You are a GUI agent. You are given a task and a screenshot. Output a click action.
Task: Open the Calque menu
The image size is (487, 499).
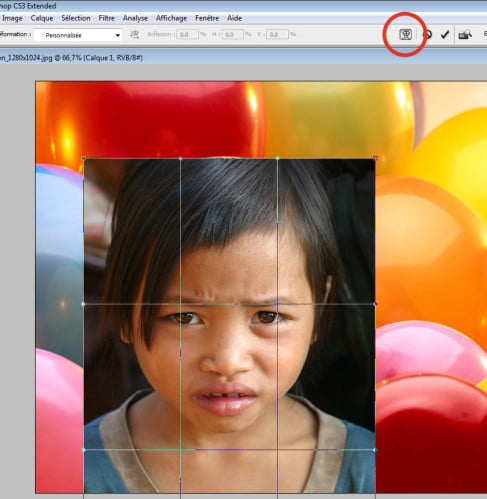pyautogui.click(x=42, y=18)
